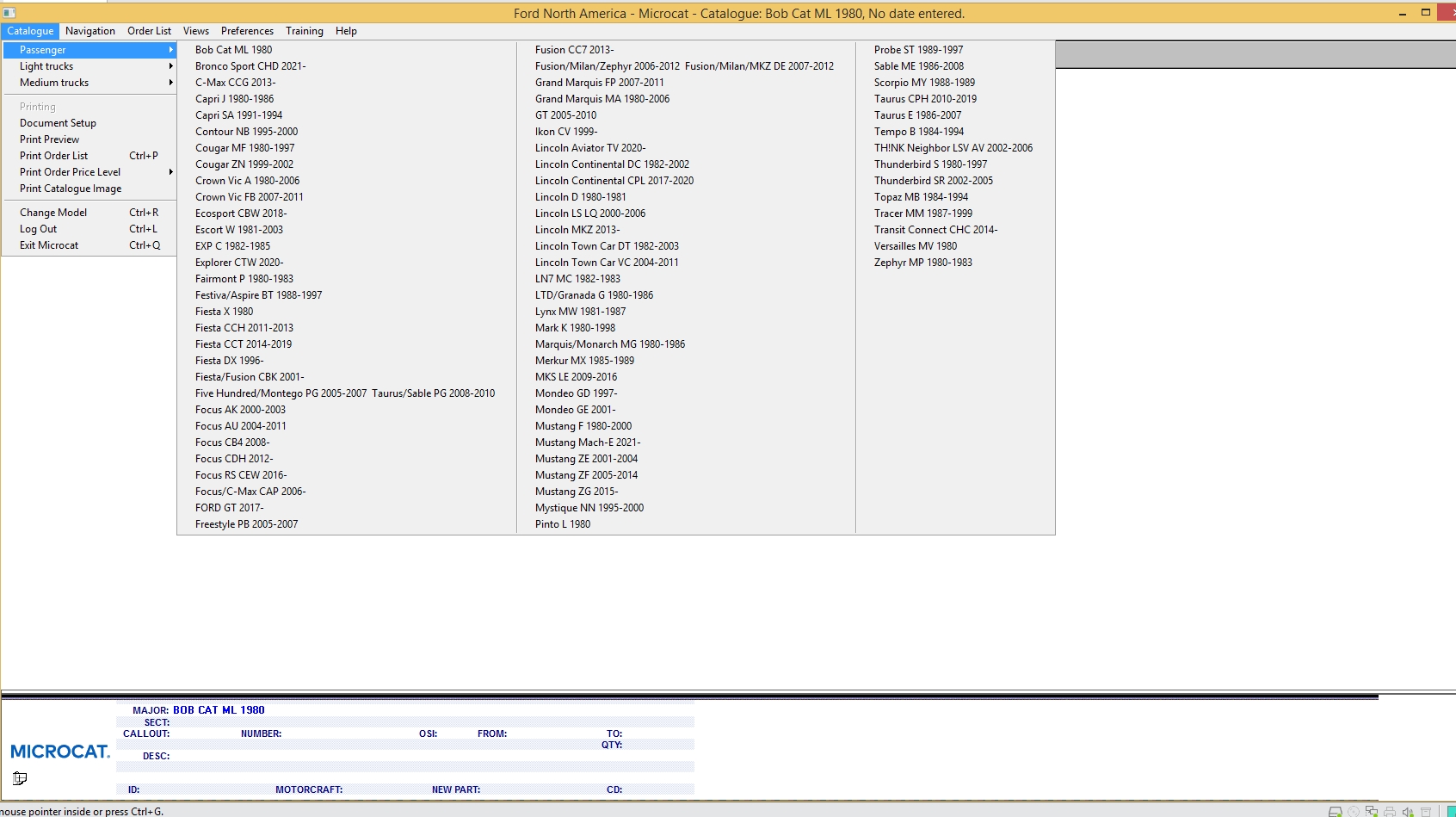Expand the Light trucks submenu
1456x817 pixels.
coord(89,66)
